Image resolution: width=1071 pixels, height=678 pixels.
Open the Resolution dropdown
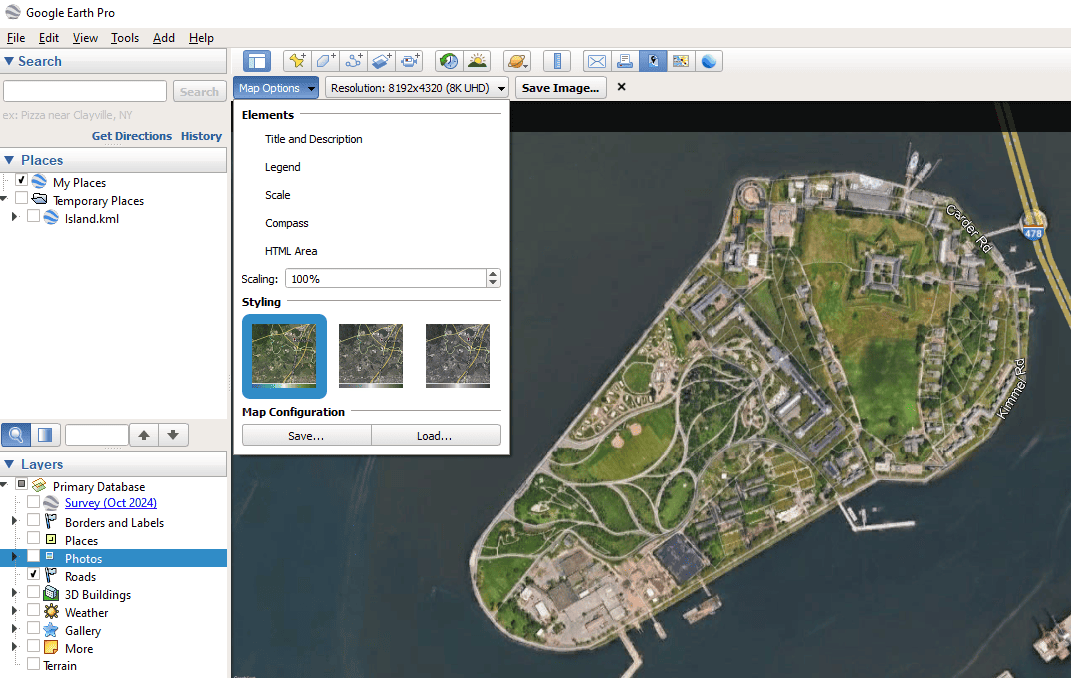pos(417,88)
